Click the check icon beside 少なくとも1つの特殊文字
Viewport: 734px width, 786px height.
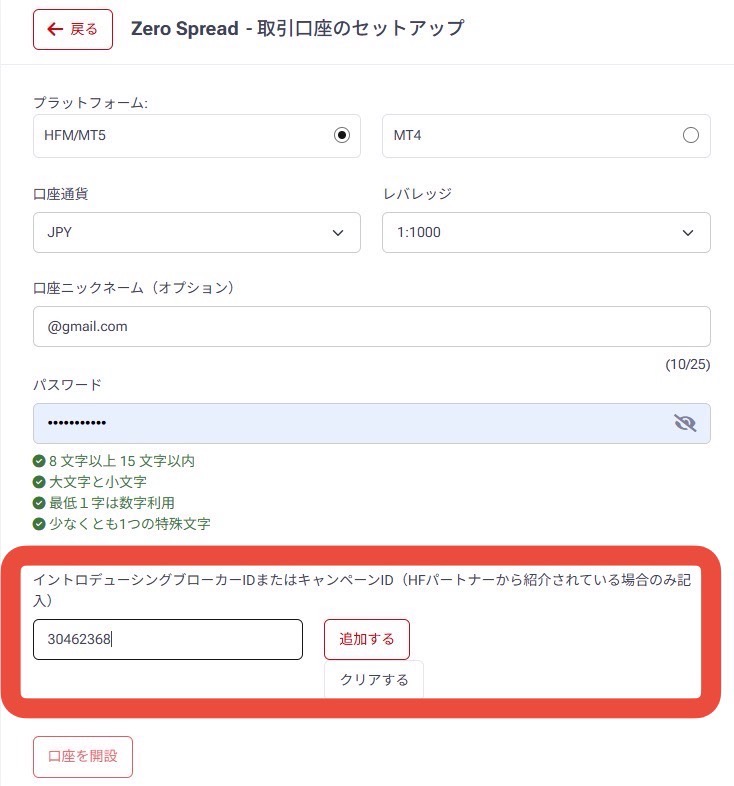click(x=39, y=524)
